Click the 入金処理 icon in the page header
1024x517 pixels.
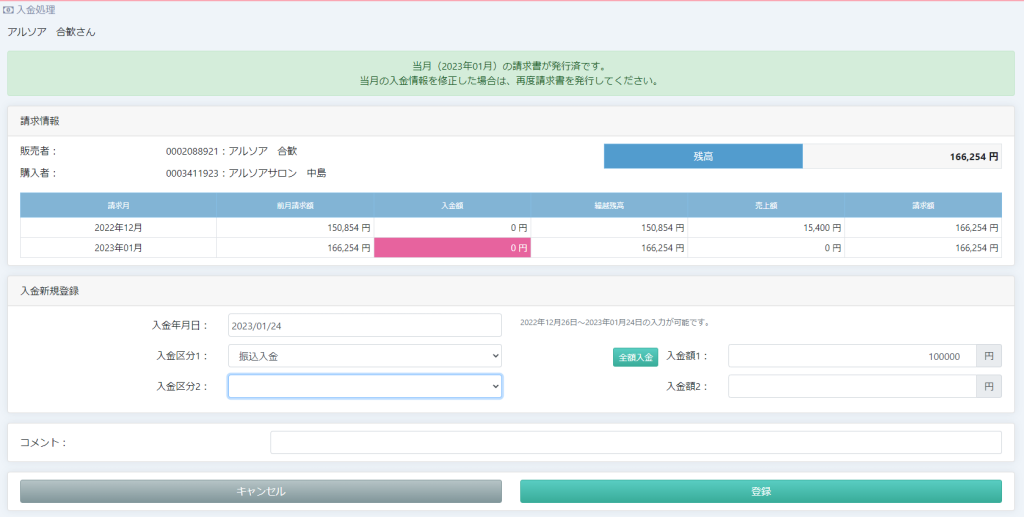click(9, 9)
